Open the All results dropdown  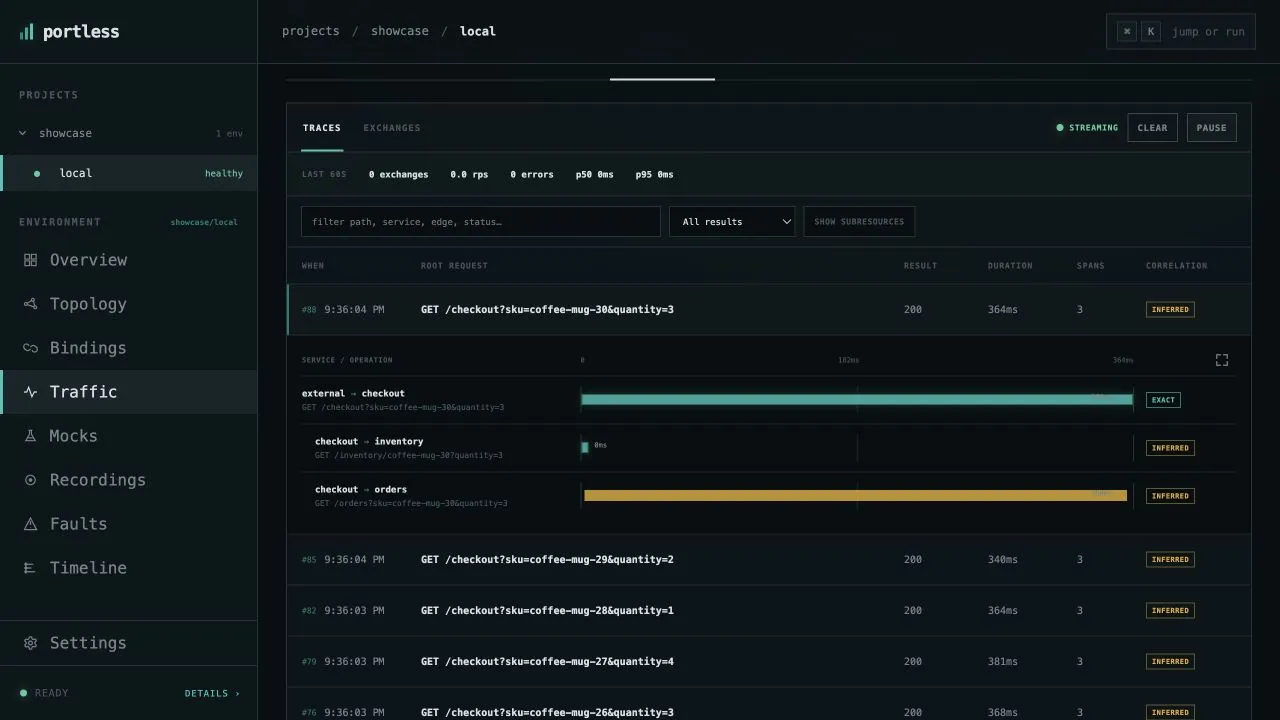tap(732, 222)
